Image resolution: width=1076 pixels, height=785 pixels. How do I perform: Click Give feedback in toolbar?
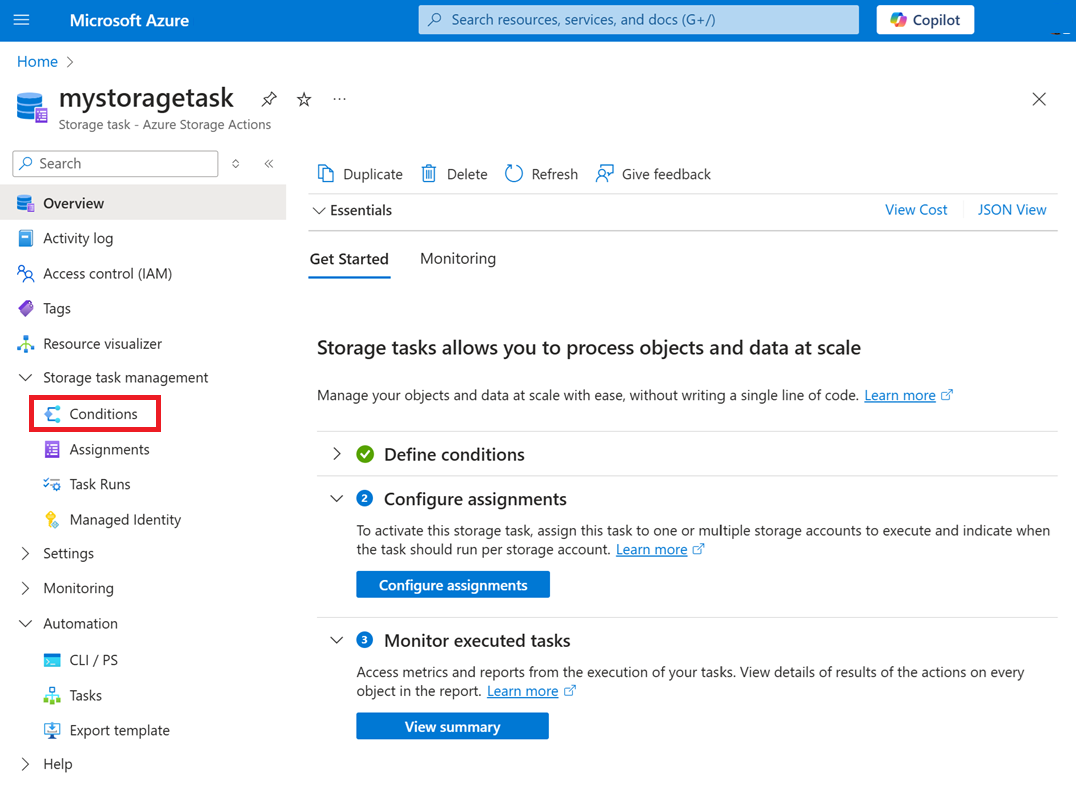tap(653, 174)
